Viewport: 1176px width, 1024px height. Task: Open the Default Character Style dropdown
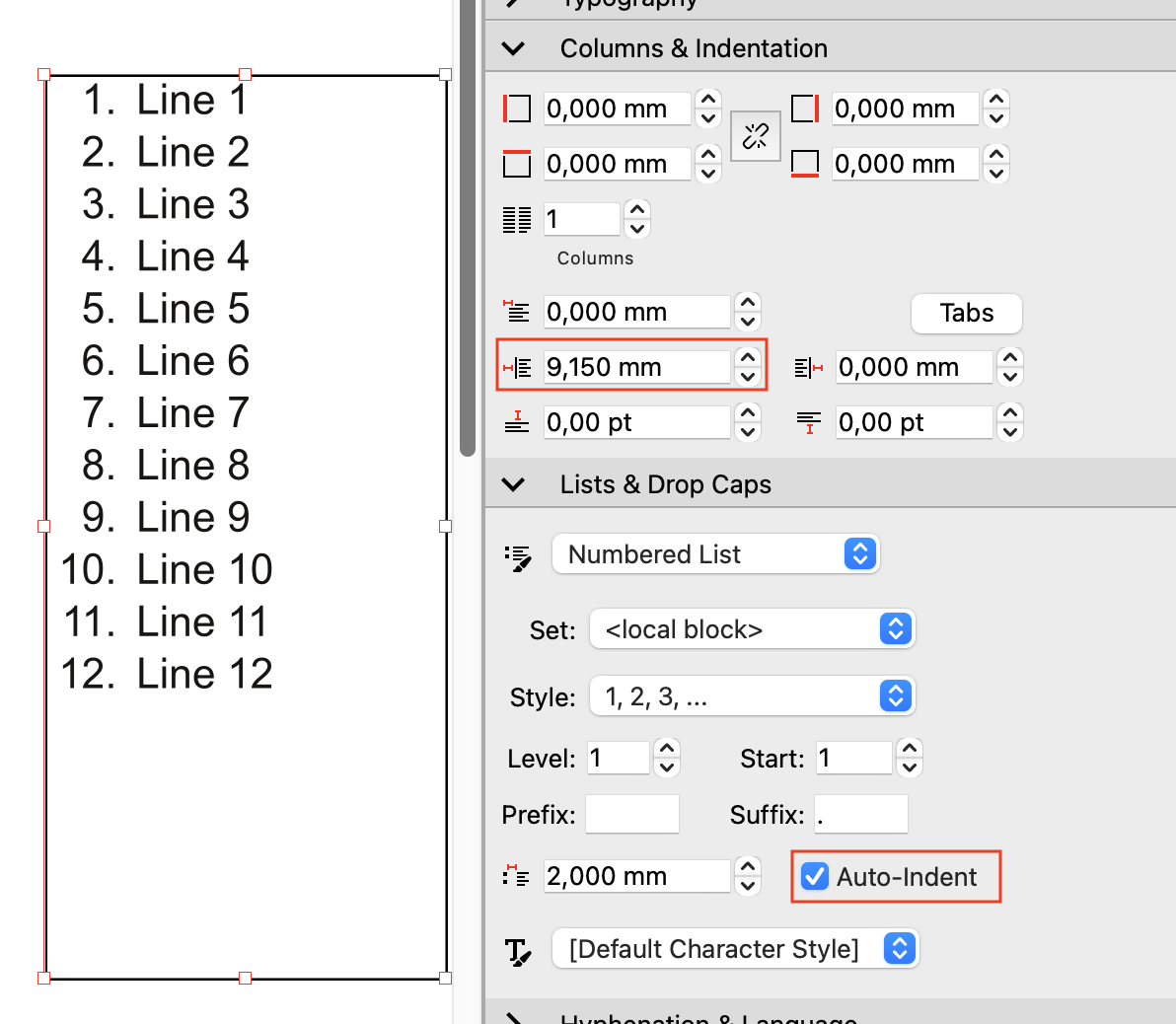click(735, 949)
